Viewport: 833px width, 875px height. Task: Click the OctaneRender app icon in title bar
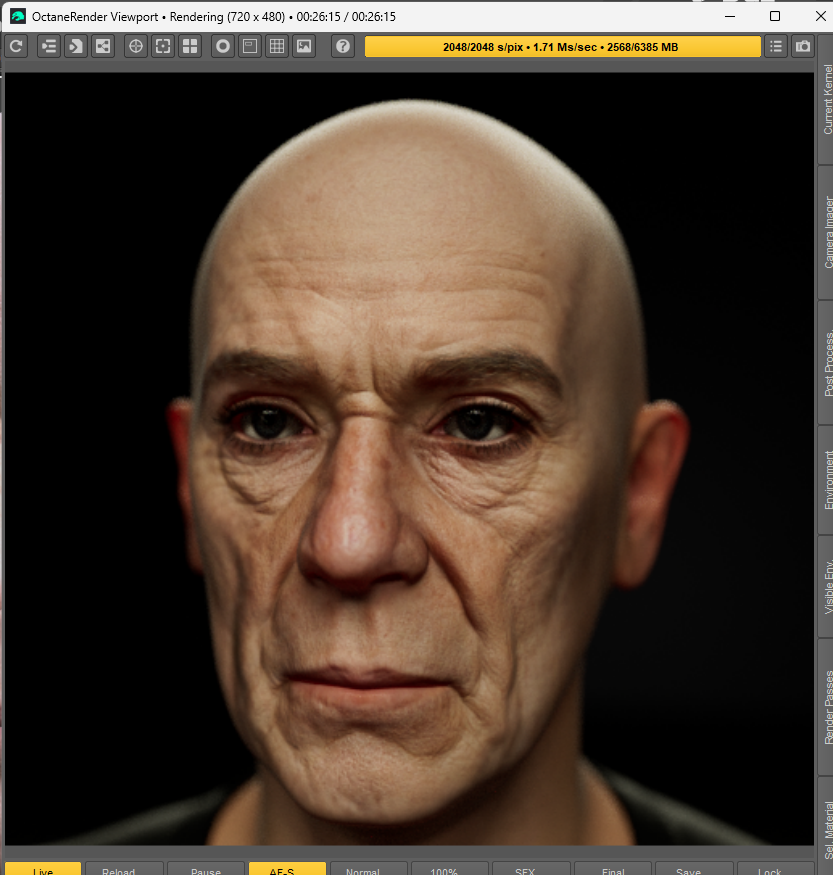tap(18, 16)
